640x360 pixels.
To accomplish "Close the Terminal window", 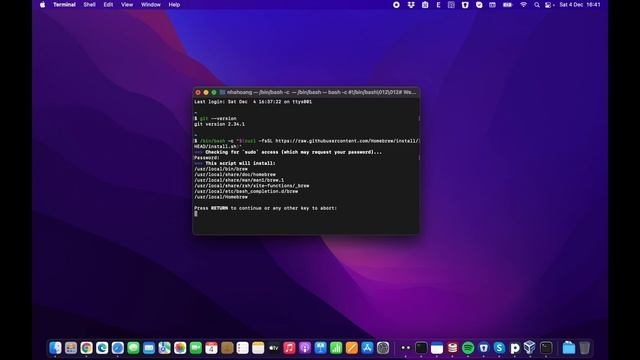I will [x=198, y=93].
